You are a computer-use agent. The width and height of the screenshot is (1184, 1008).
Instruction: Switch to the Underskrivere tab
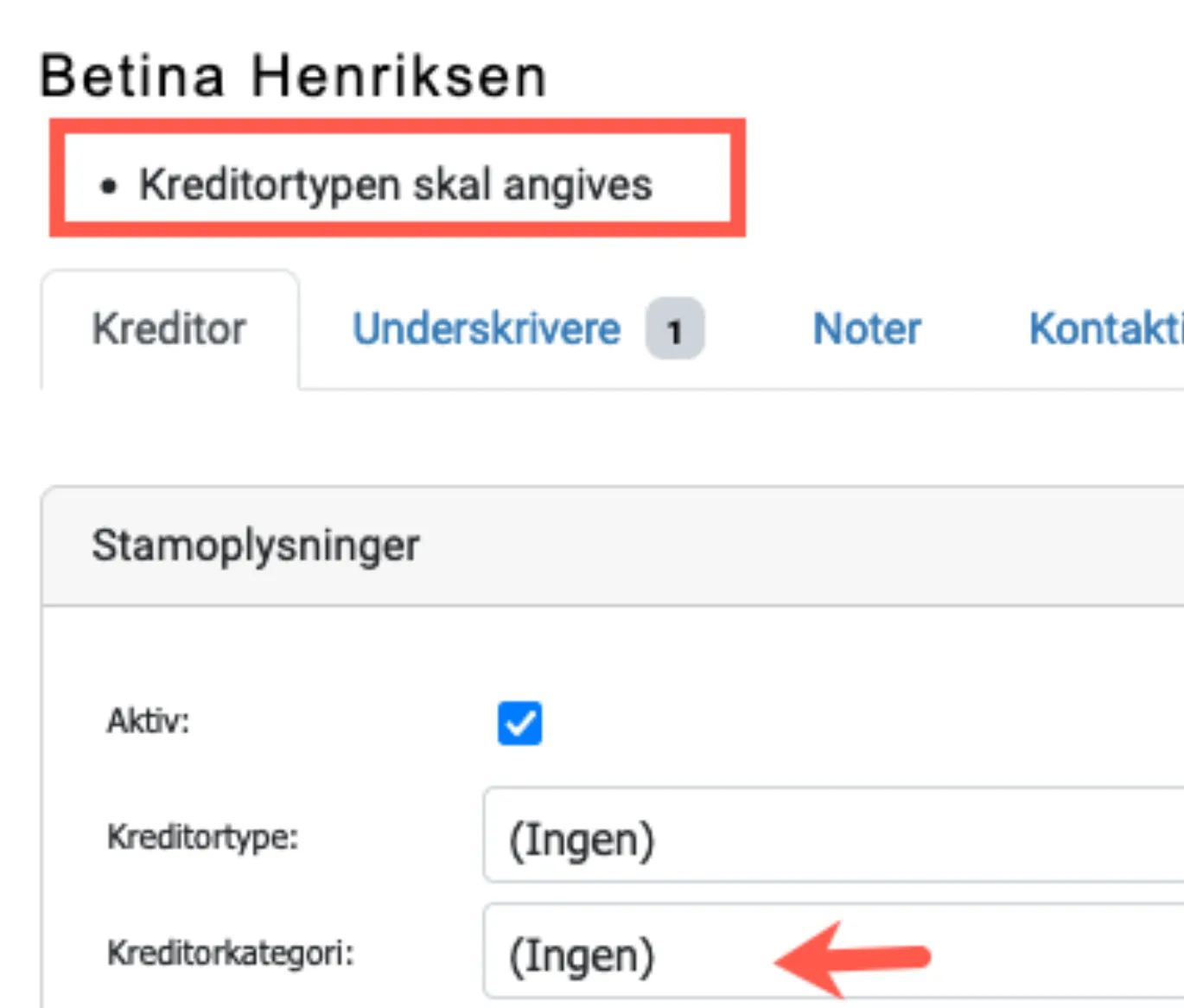pyautogui.click(x=487, y=329)
